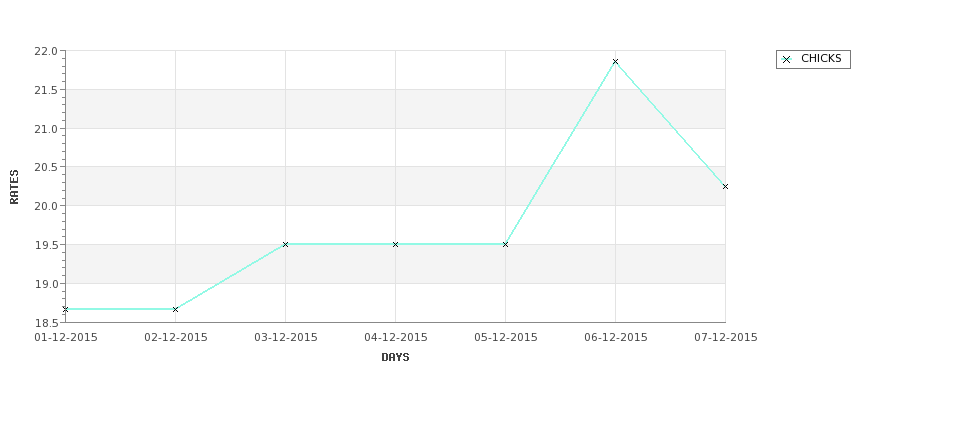
Task: Click the DAYS x-axis title
Action: click(395, 357)
